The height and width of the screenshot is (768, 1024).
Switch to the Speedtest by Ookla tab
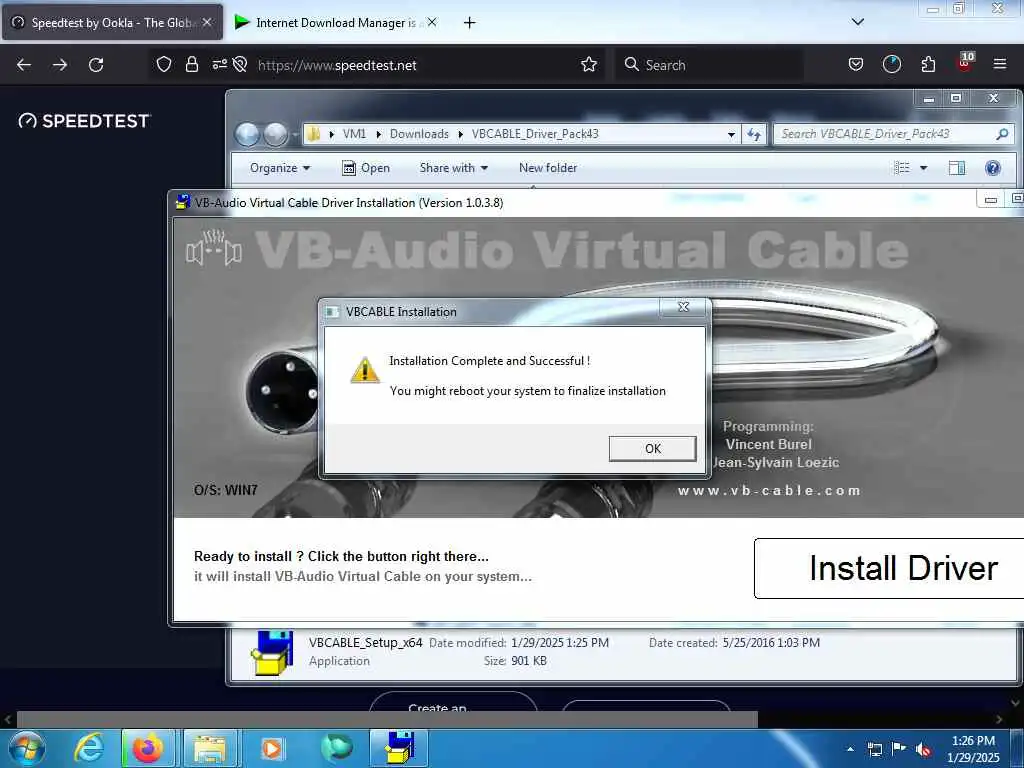click(x=112, y=22)
